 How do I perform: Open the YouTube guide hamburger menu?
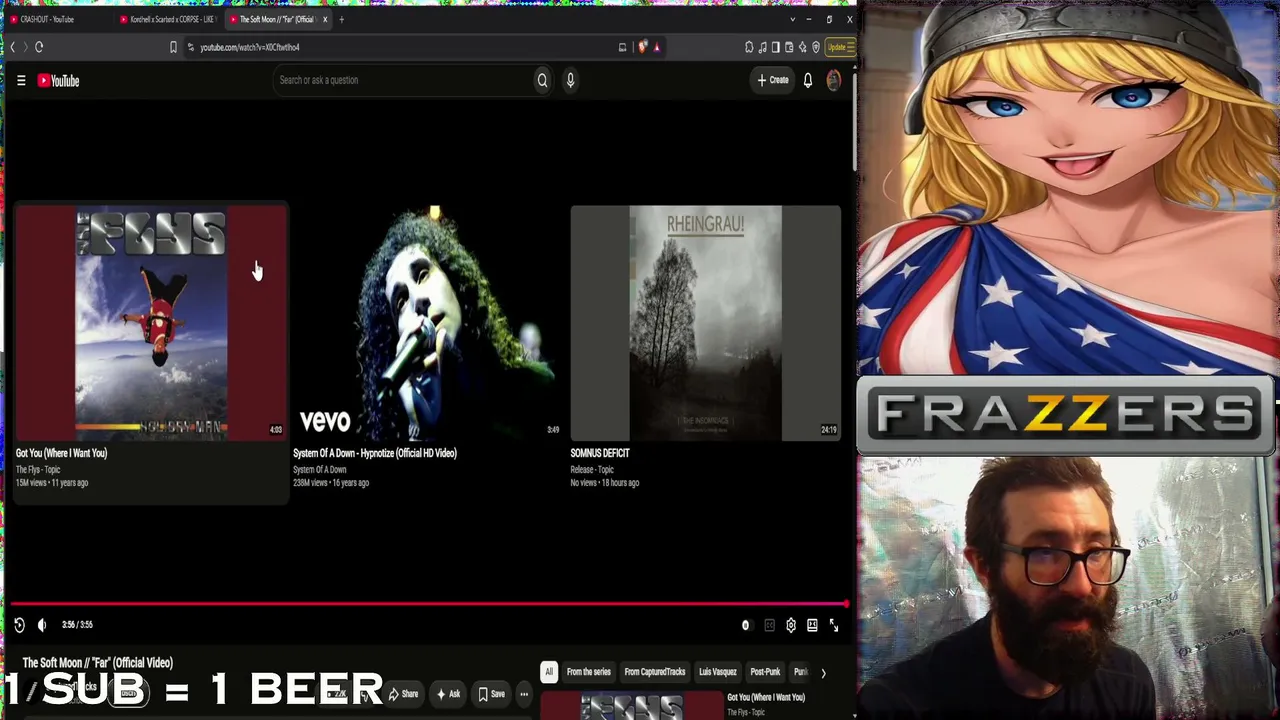tap(21, 81)
